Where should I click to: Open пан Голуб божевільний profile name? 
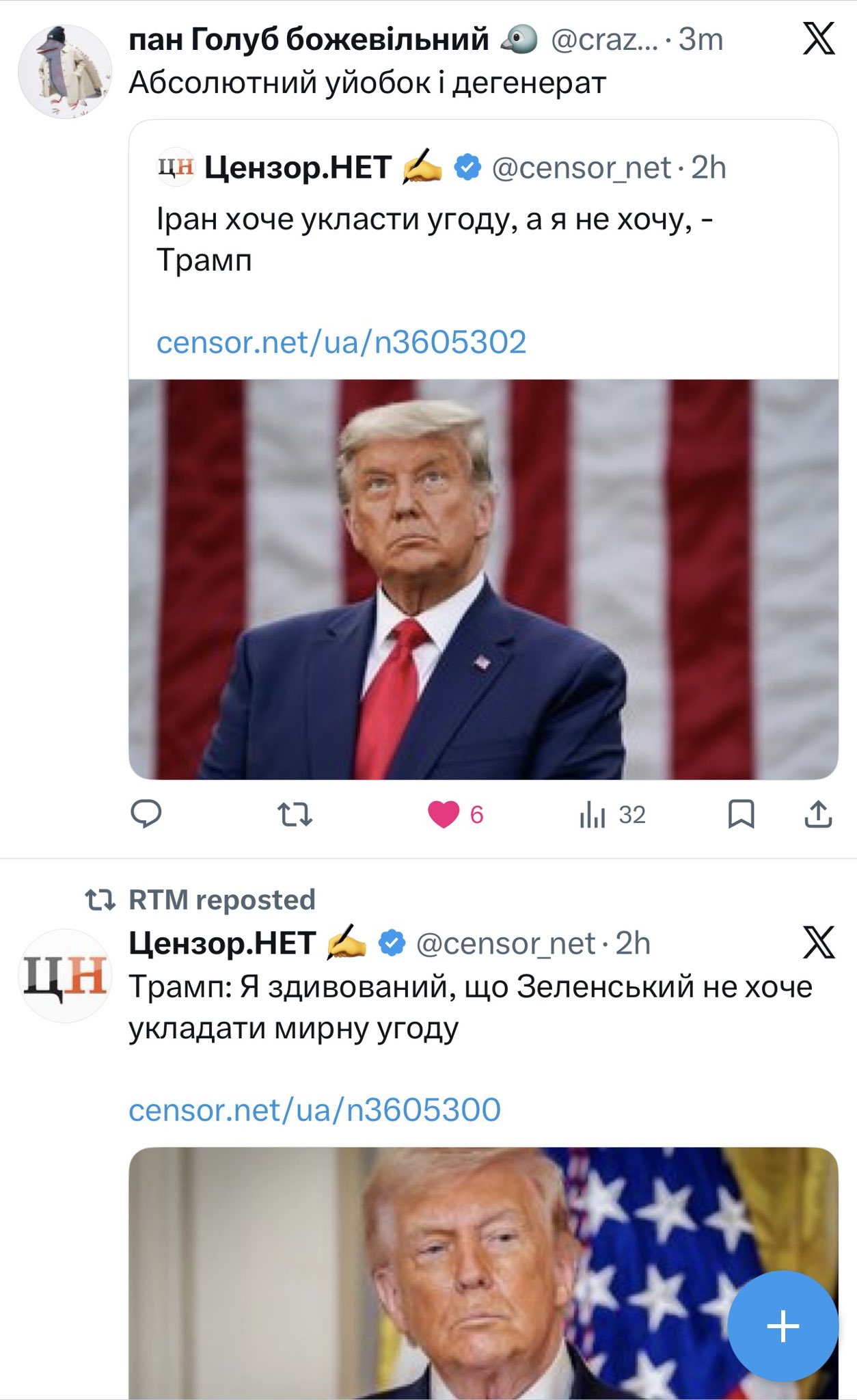[309, 39]
